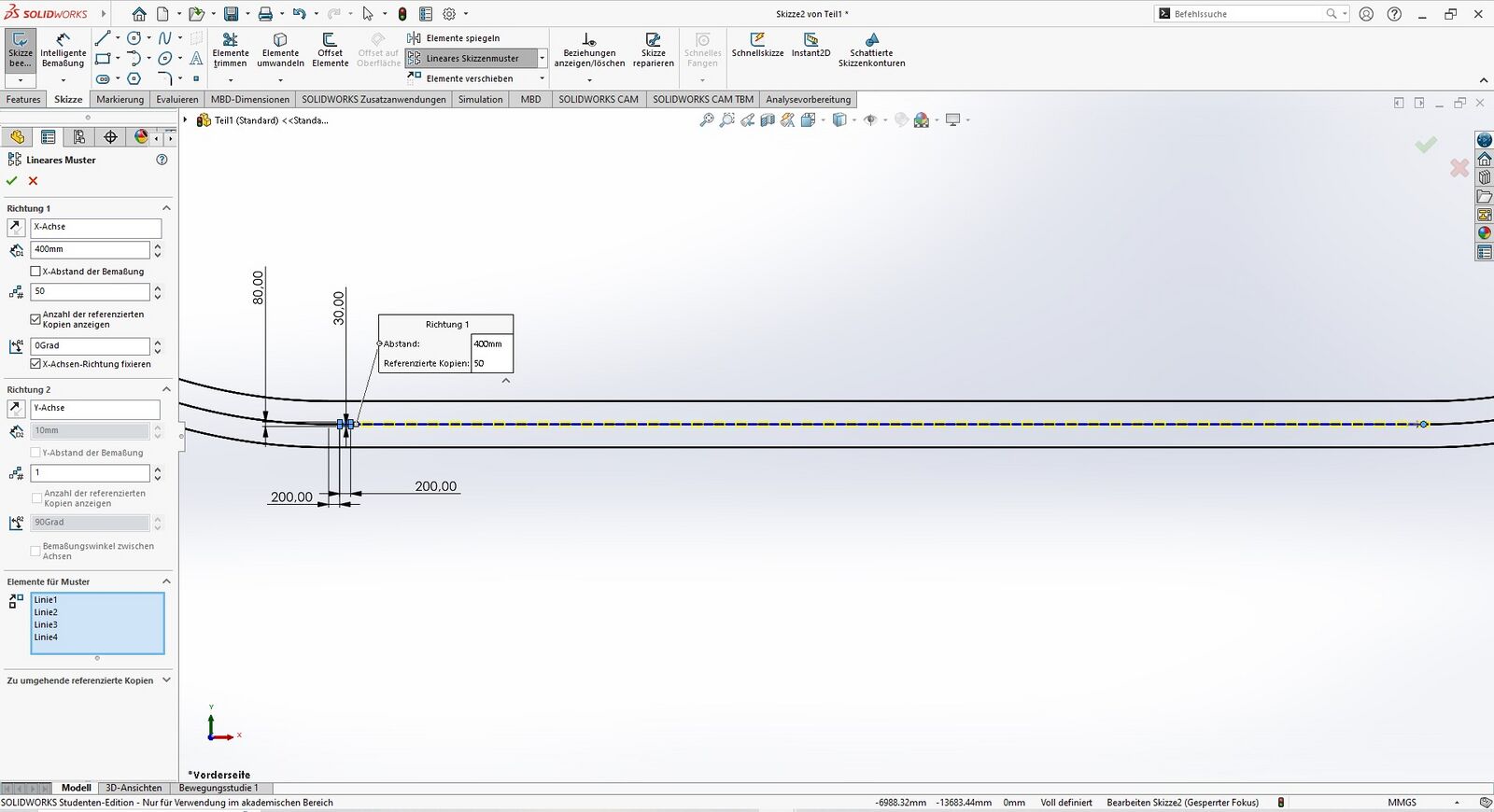The image size is (1494, 812).
Task: Open the Skizze reparieren tool
Action: pyautogui.click(x=653, y=50)
